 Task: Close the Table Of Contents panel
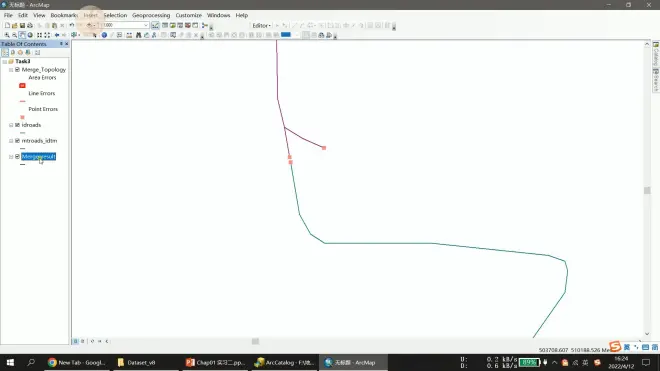tap(67, 44)
